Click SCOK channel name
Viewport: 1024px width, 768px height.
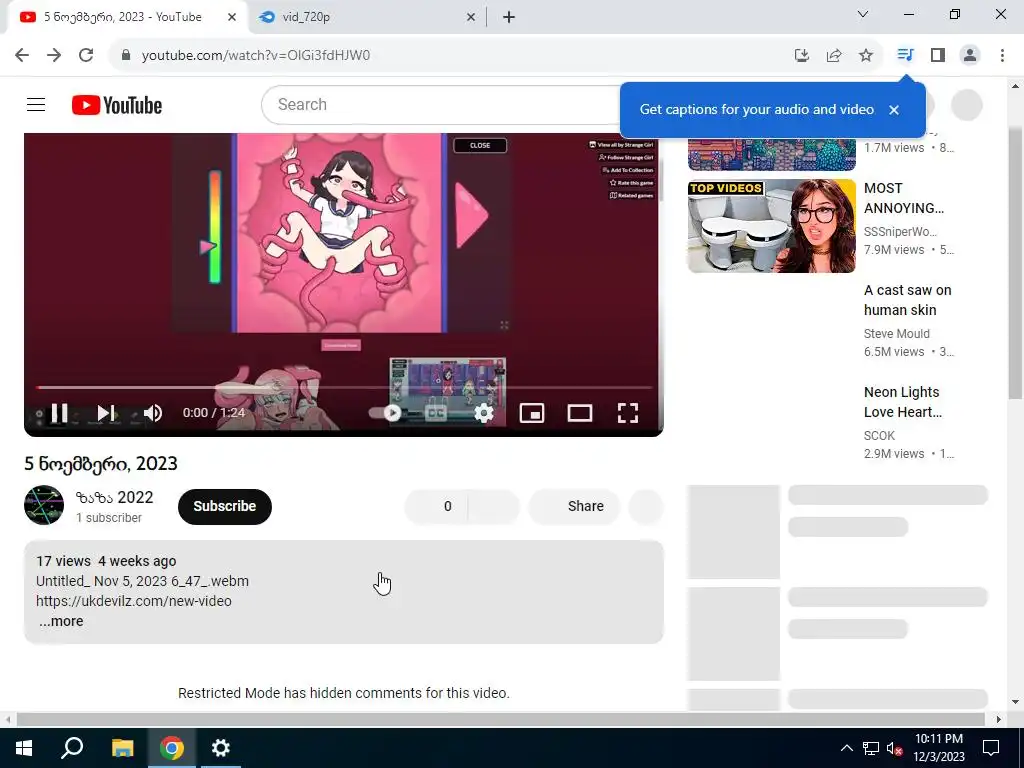pyautogui.click(x=879, y=436)
